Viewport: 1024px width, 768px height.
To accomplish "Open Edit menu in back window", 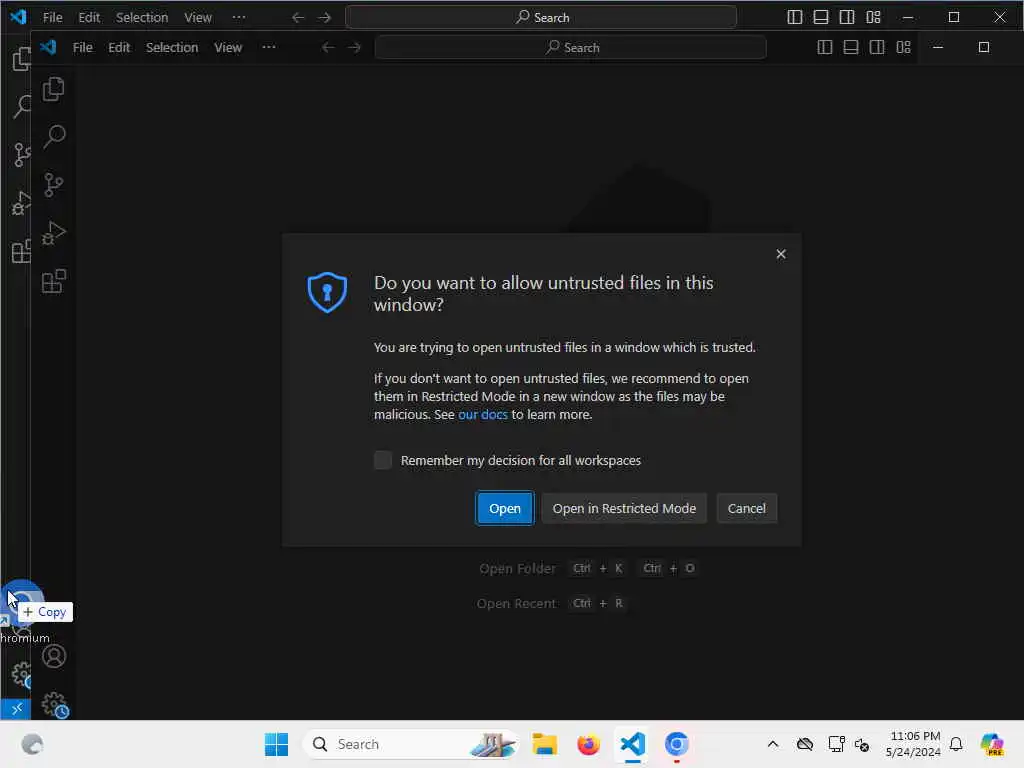I will 89,17.
